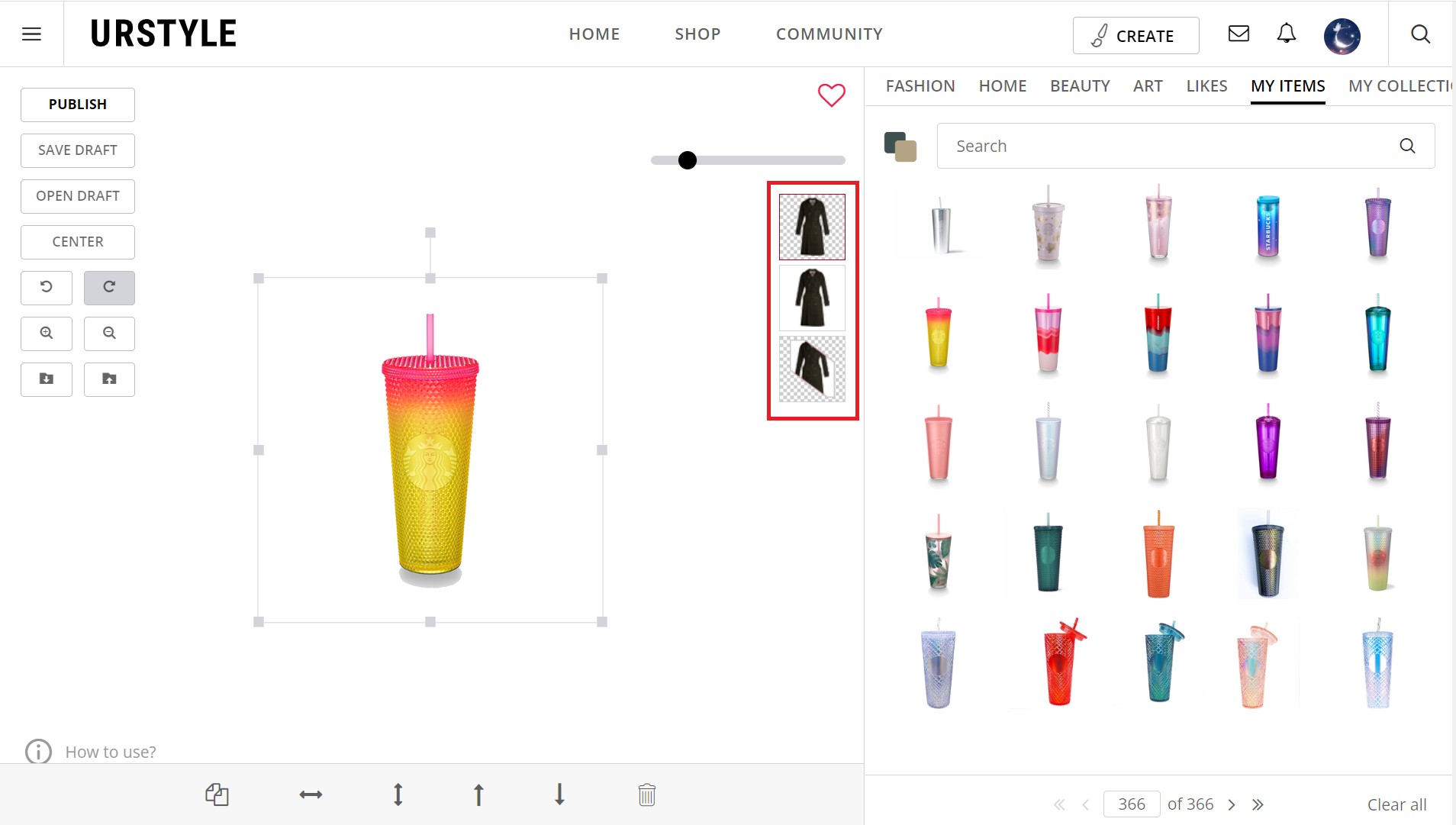Image resolution: width=1456 pixels, height=825 pixels.
Task: Switch to the ART tab
Action: click(x=1148, y=86)
